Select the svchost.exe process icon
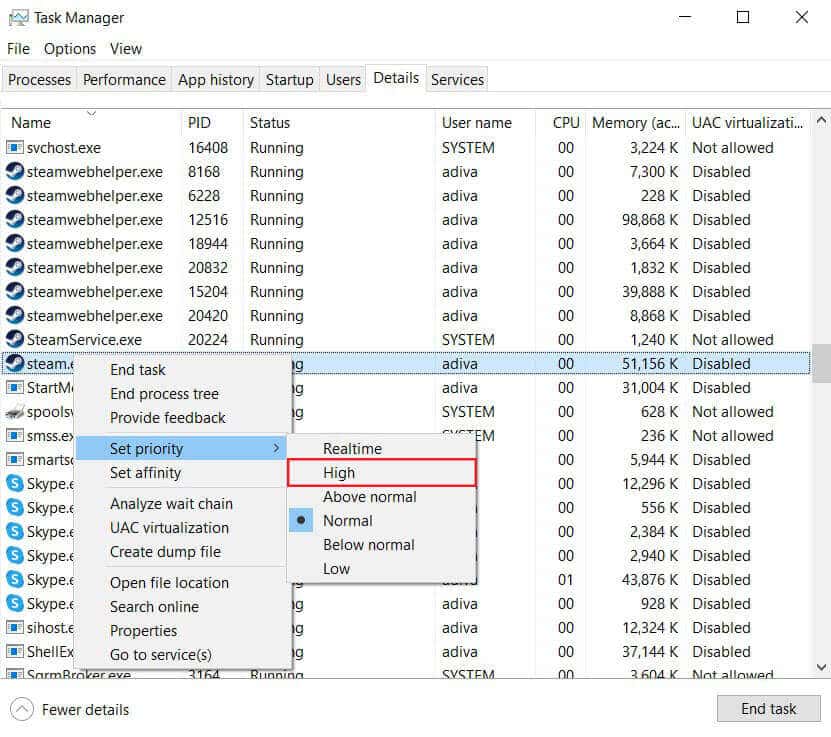Viewport: 831px width, 737px height. pos(15,147)
